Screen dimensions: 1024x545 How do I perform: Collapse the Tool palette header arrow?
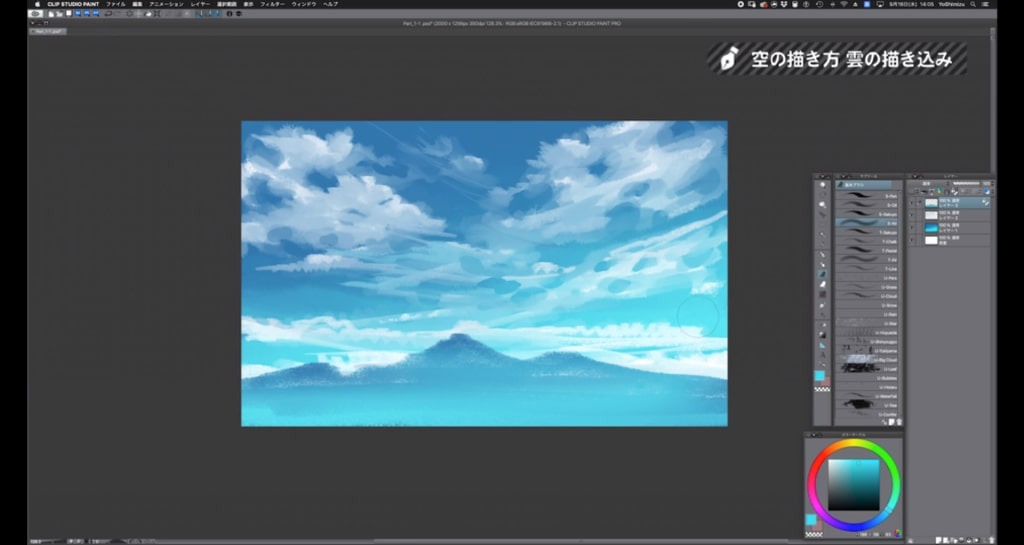pos(823,176)
